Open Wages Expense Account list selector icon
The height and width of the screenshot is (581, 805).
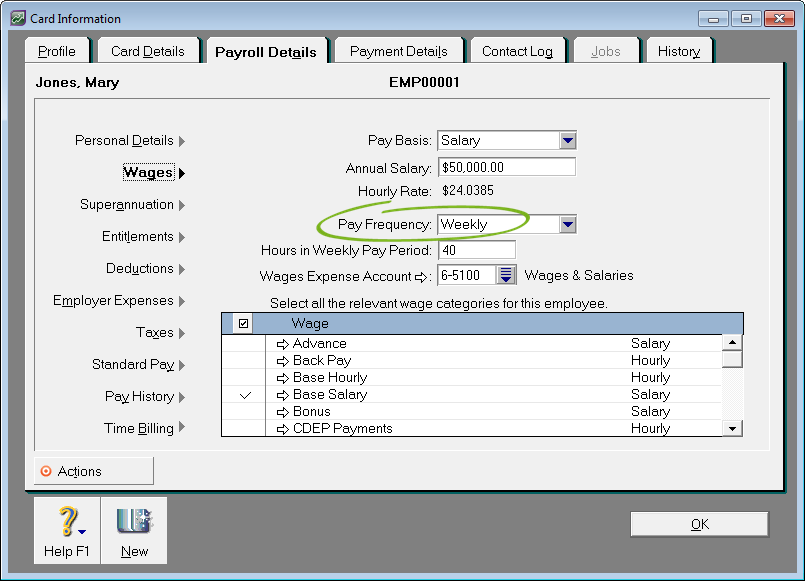pos(506,276)
